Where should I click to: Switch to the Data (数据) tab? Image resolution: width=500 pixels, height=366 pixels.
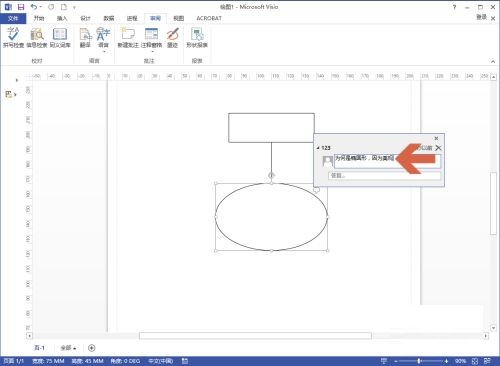coord(109,18)
